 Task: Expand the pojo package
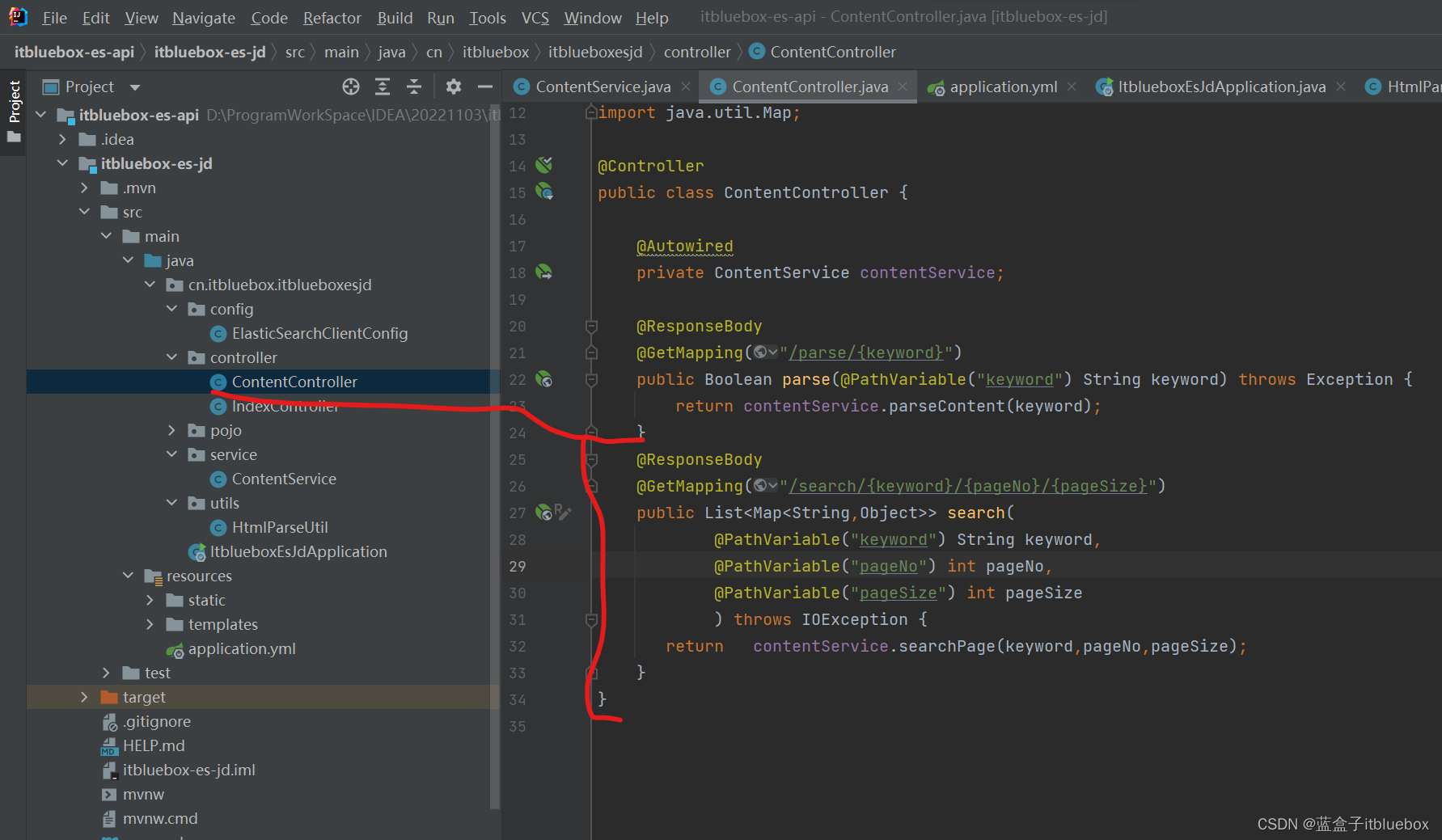click(171, 430)
